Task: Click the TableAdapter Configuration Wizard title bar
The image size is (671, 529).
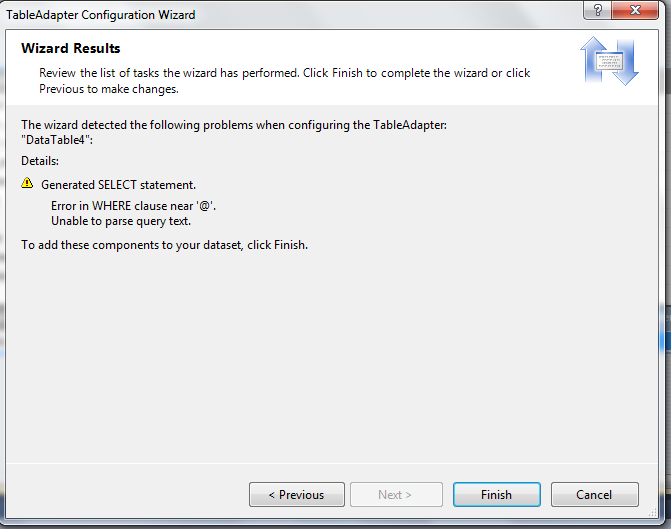Action: [x=300, y=15]
